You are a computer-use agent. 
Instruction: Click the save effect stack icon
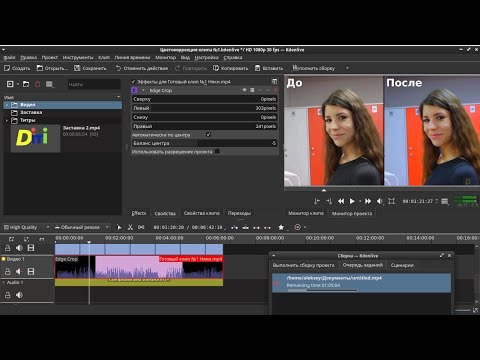point(274,81)
